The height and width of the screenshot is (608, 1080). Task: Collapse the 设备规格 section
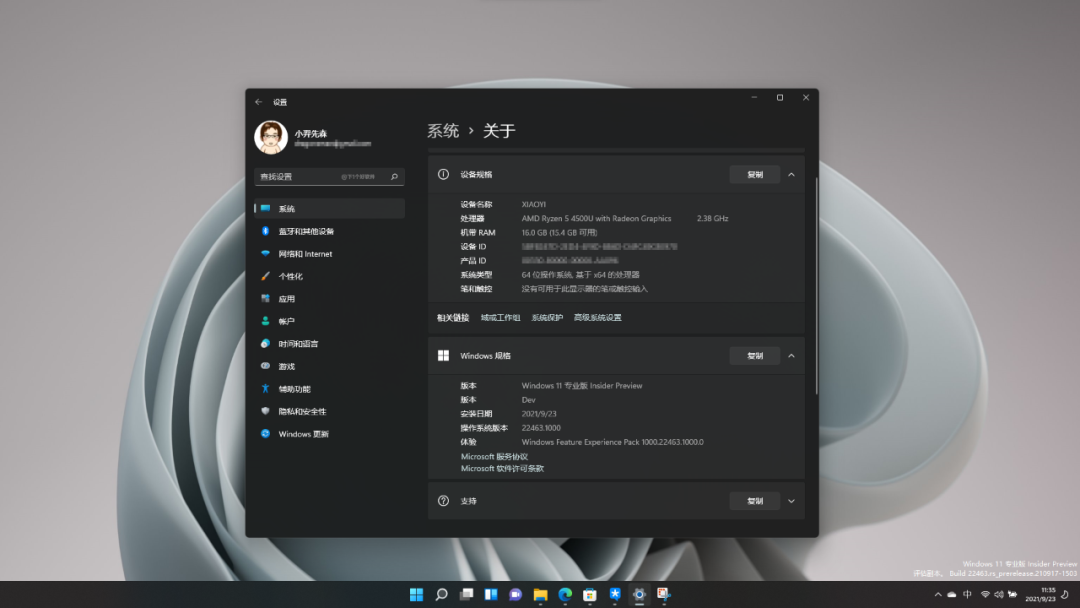click(x=791, y=175)
